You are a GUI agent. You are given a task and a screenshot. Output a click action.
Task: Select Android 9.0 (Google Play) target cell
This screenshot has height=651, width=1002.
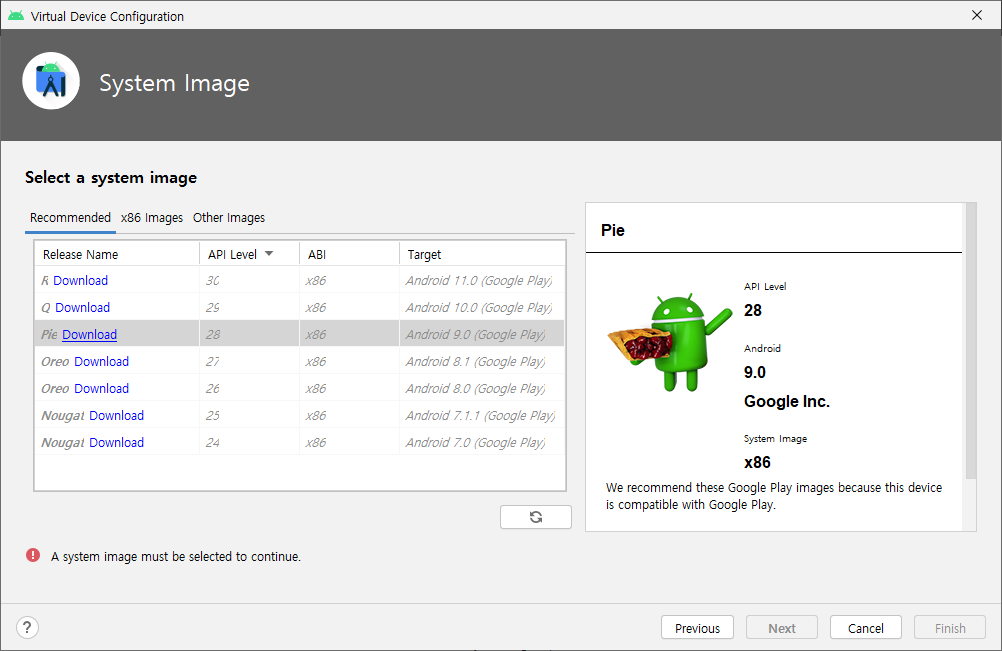[x=482, y=334]
